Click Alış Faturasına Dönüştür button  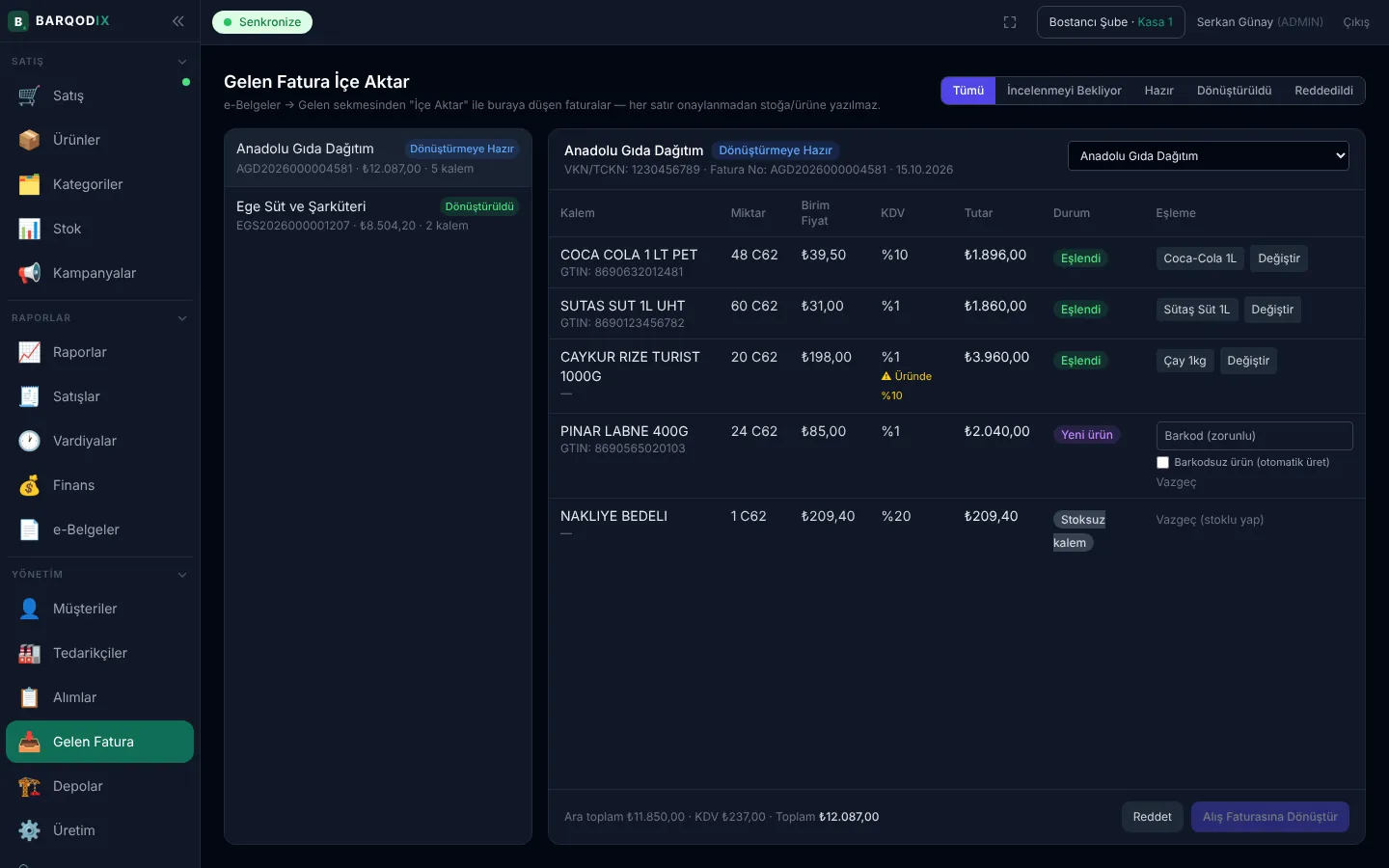point(1270,817)
